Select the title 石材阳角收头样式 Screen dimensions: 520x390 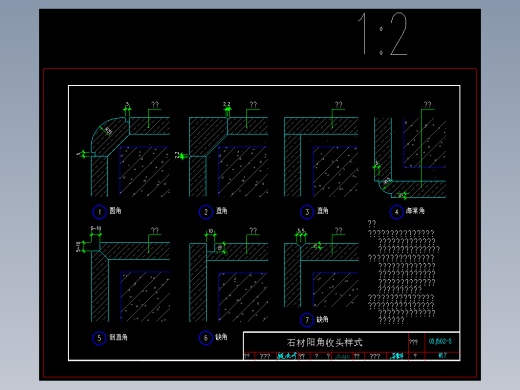pyautogui.click(x=324, y=342)
